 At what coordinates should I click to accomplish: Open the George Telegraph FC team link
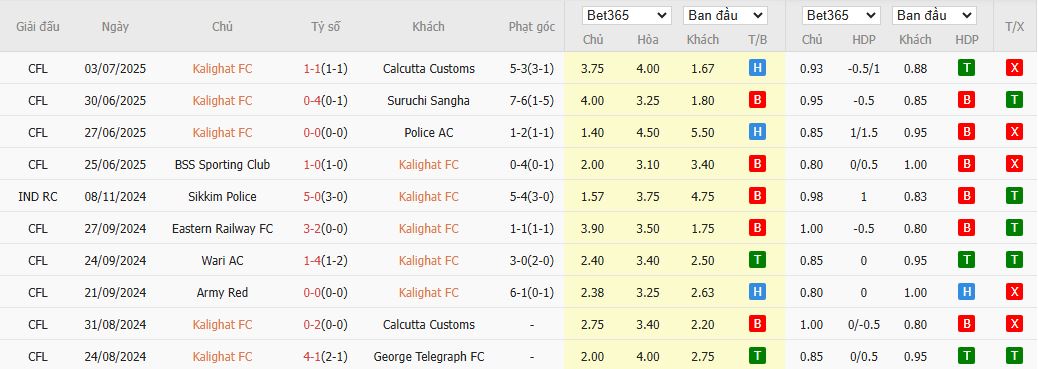point(428,356)
